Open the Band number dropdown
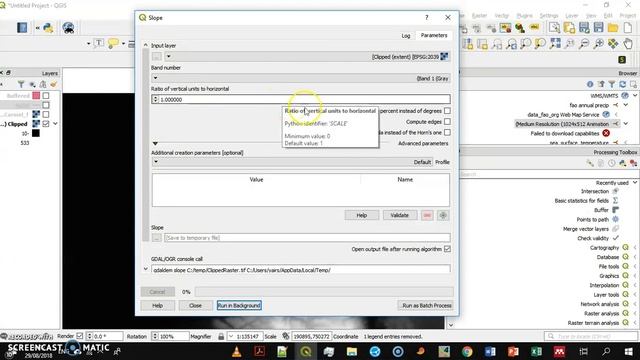The image size is (640, 360). [301, 78]
